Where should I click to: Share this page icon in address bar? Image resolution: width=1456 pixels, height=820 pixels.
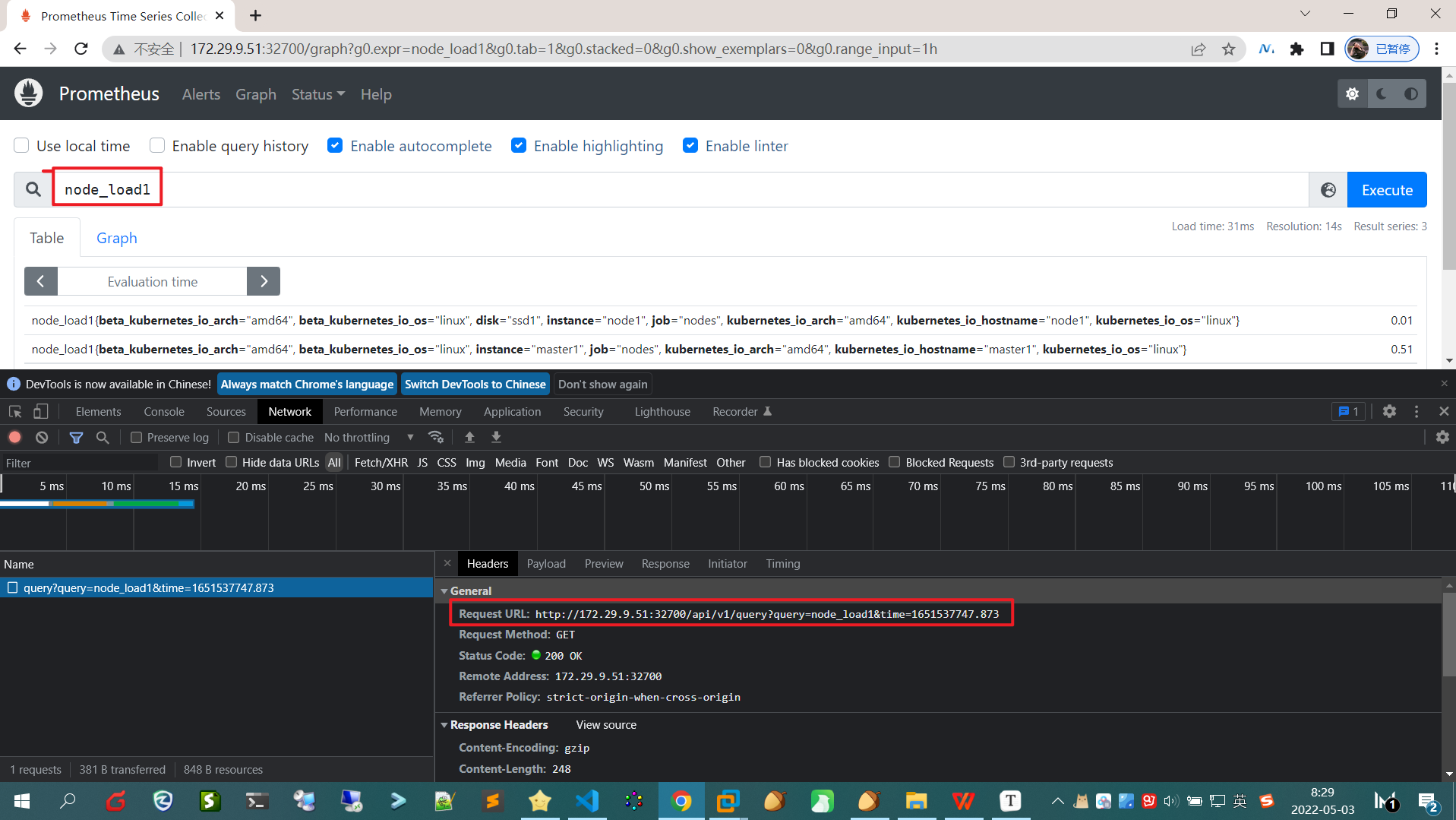[x=1199, y=49]
